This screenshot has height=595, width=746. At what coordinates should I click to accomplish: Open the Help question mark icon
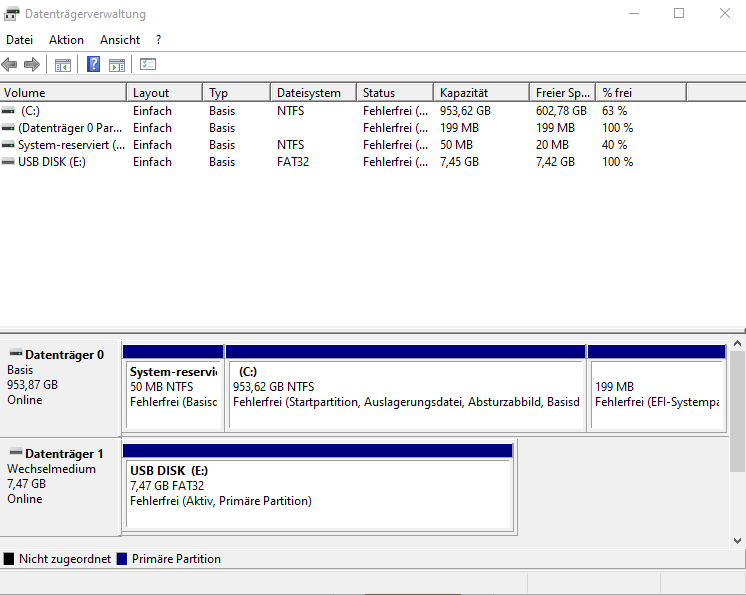click(93, 64)
